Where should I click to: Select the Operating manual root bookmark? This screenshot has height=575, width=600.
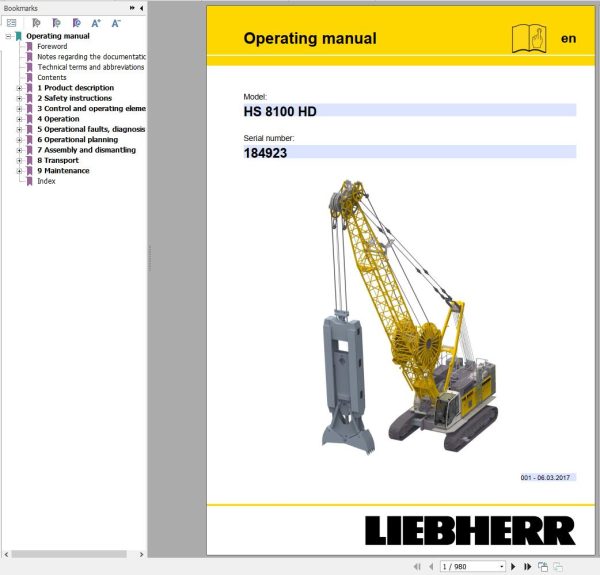tap(58, 36)
